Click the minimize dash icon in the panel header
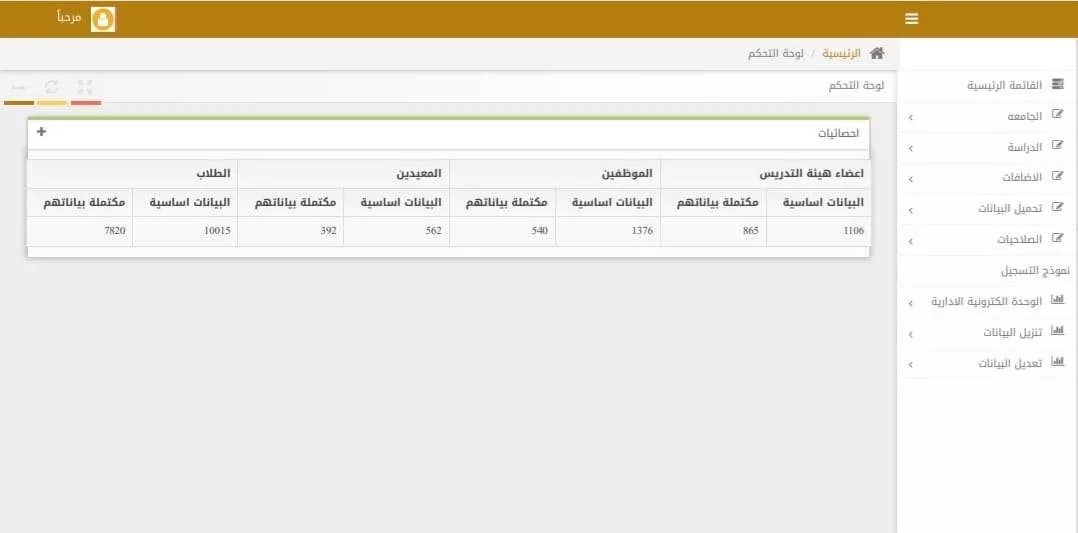 (x=19, y=87)
